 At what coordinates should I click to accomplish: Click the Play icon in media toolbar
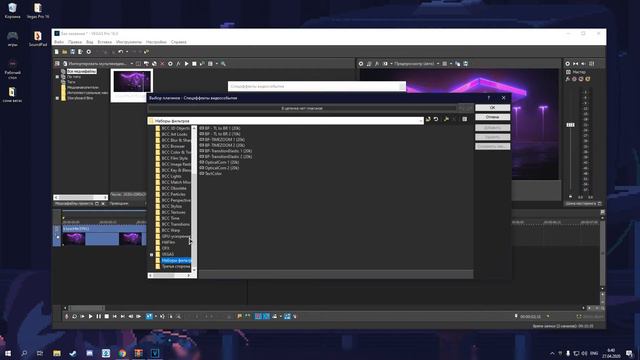[187, 64]
